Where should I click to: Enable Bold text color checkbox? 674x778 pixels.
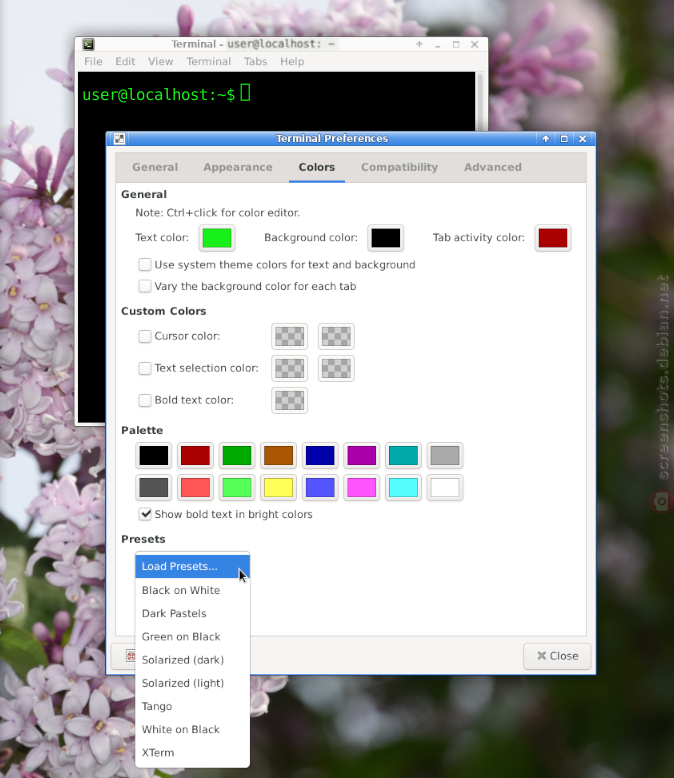tap(144, 400)
